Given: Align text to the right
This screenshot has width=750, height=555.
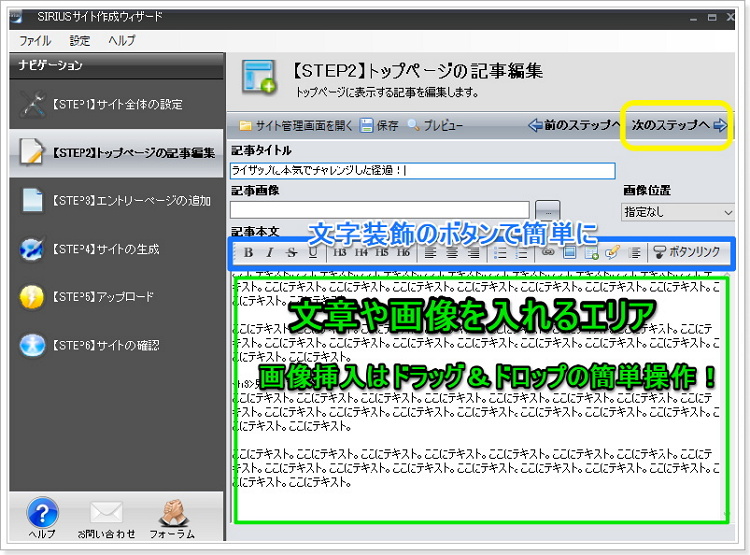Looking at the screenshot, I should tap(474, 253).
